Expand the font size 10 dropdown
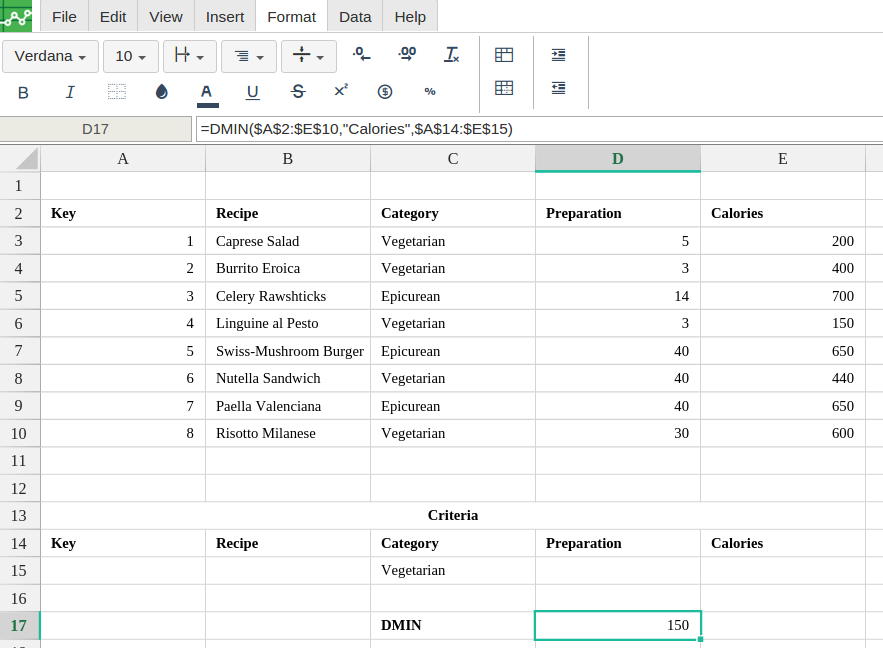 tap(131, 57)
